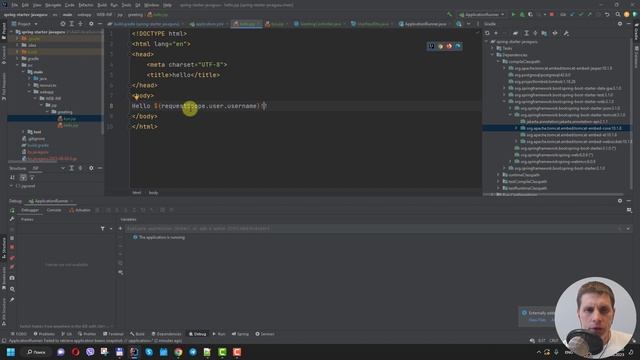Toggle the Structure side tab on left edge
This screenshot has height=360, width=640.
4,248
